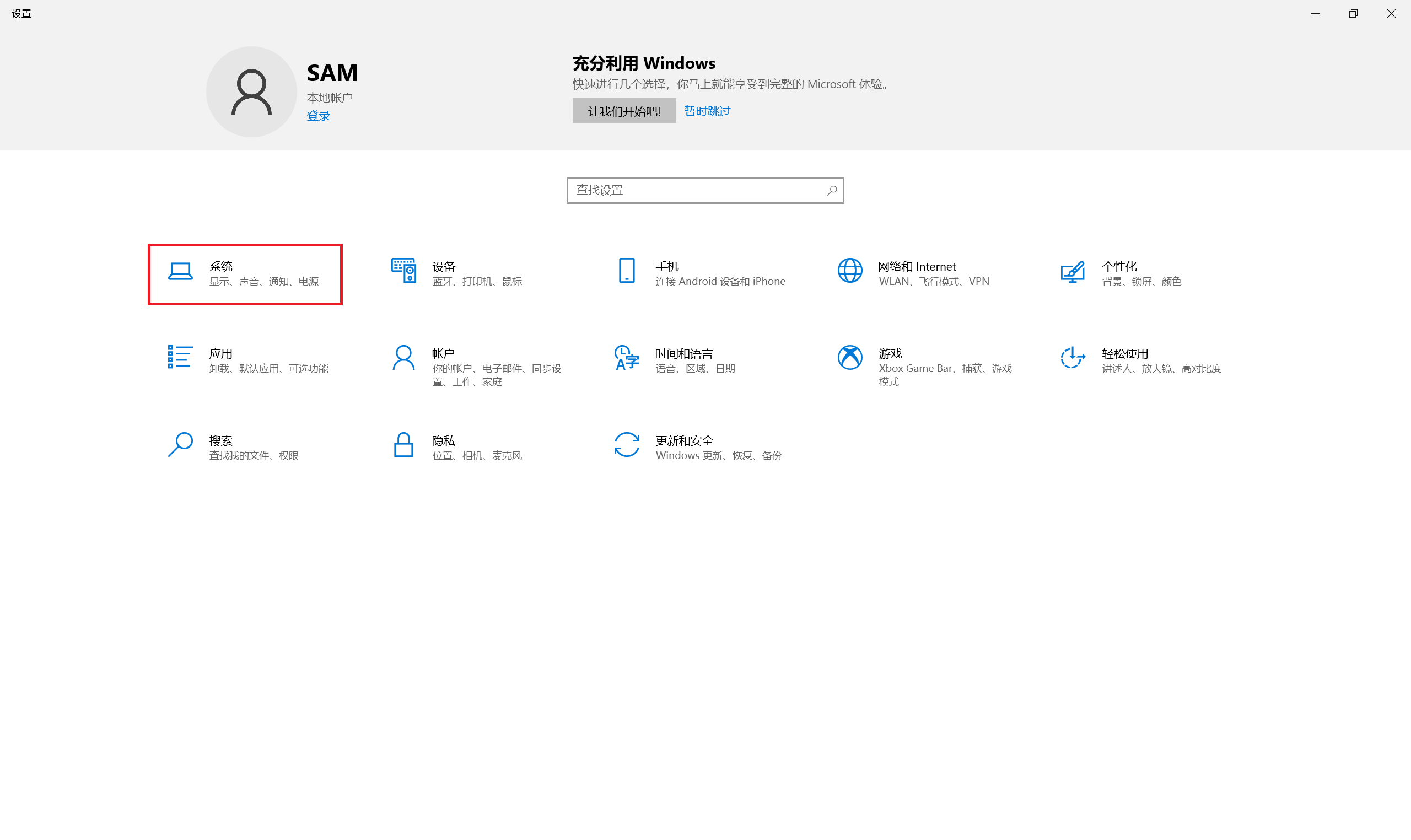Viewport: 1411px width, 840px height.
Task: Click the magnifier icon in search box
Action: coord(831,191)
